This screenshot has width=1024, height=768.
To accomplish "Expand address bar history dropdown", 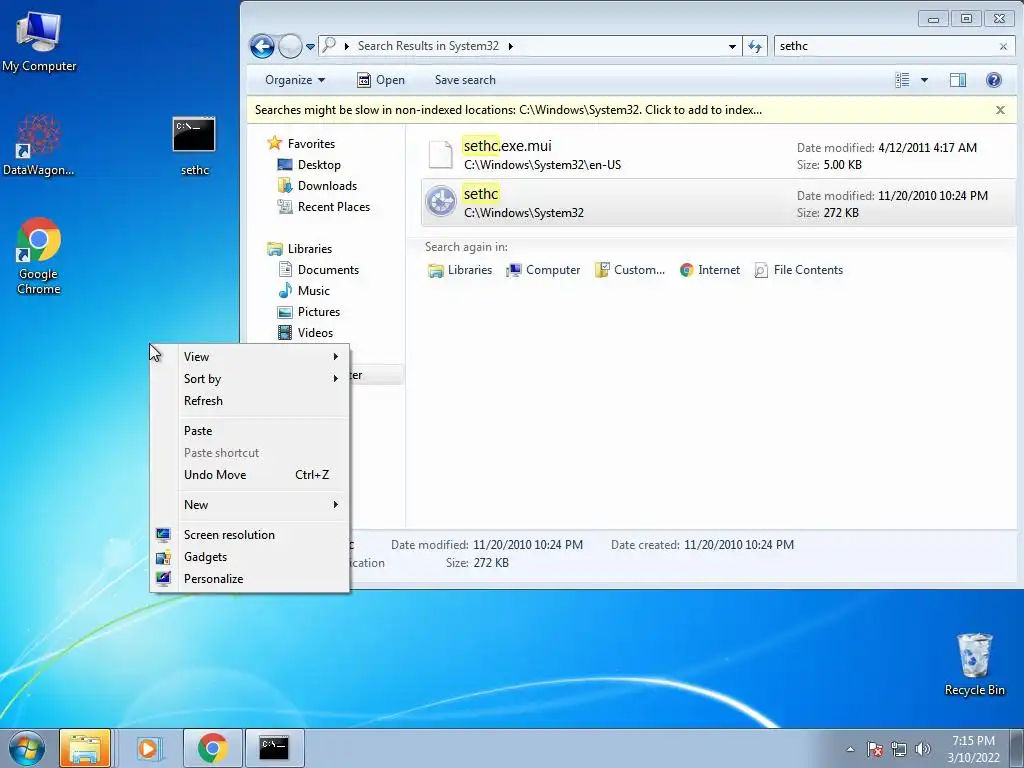I will pyautogui.click(x=732, y=46).
